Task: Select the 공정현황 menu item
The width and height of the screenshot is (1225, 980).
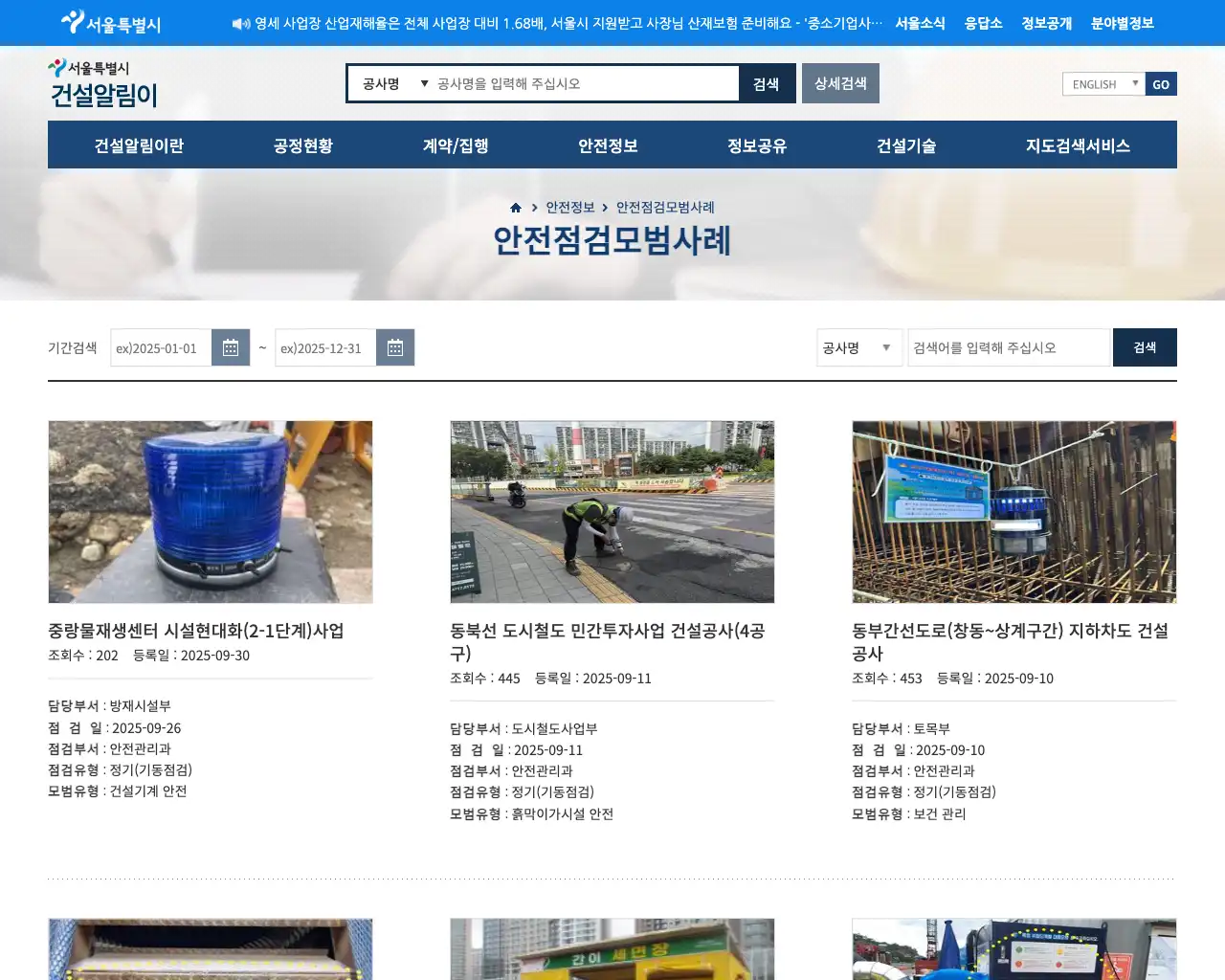Action: point(303,145)
